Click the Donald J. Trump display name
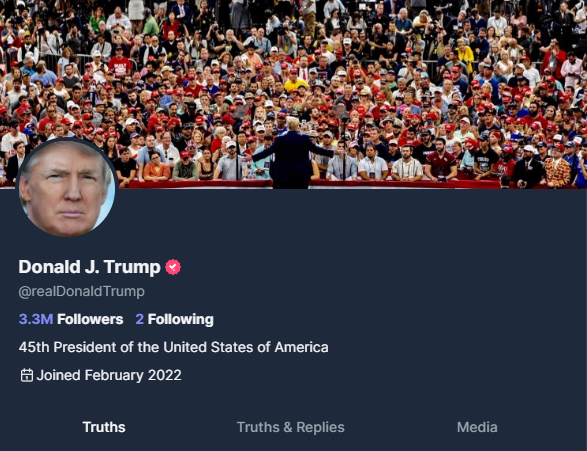The width and height of the screenshot is (587, 451). click(x=89, y=267)
